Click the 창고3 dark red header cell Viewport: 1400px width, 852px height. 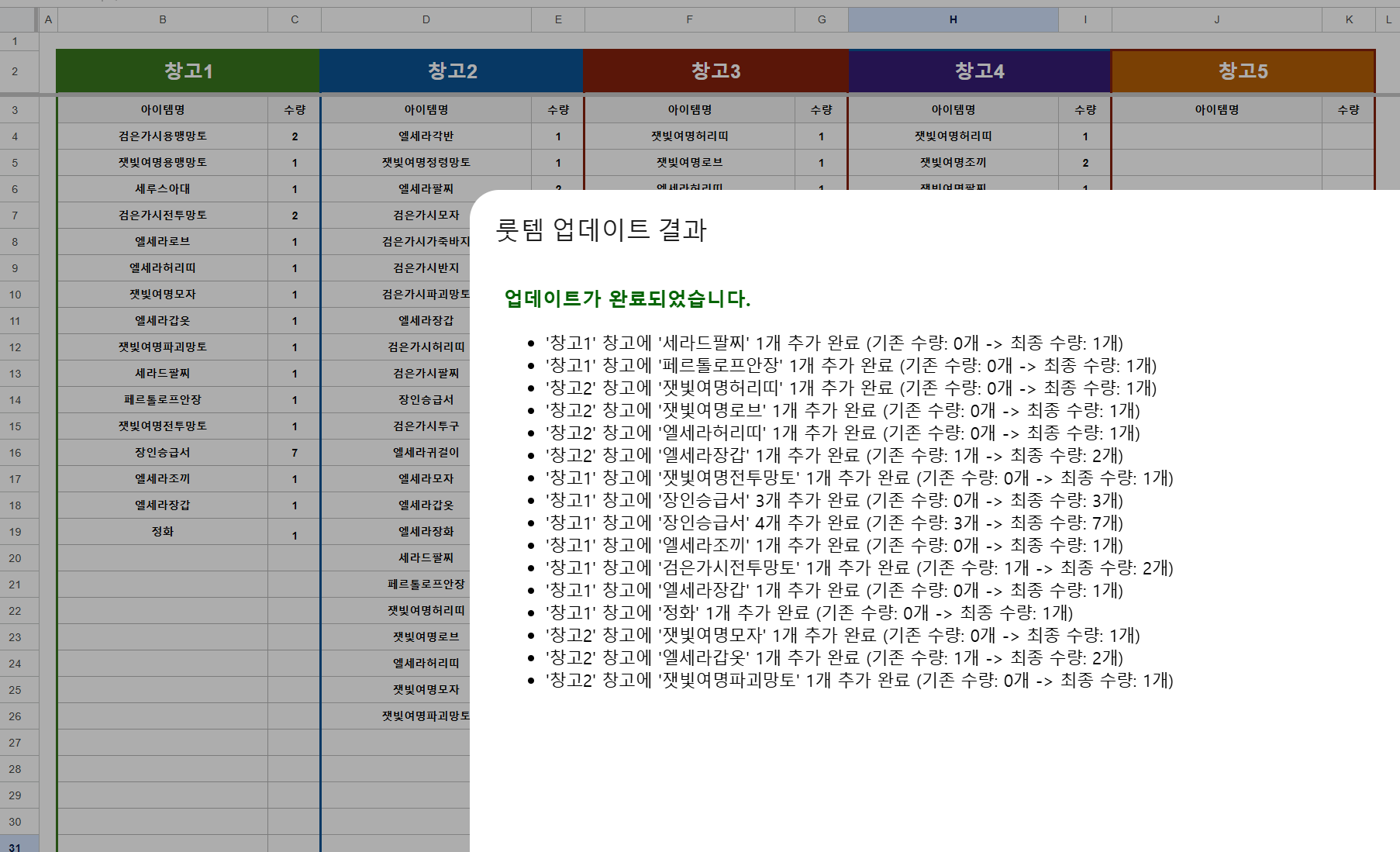[x=716, y=71]
